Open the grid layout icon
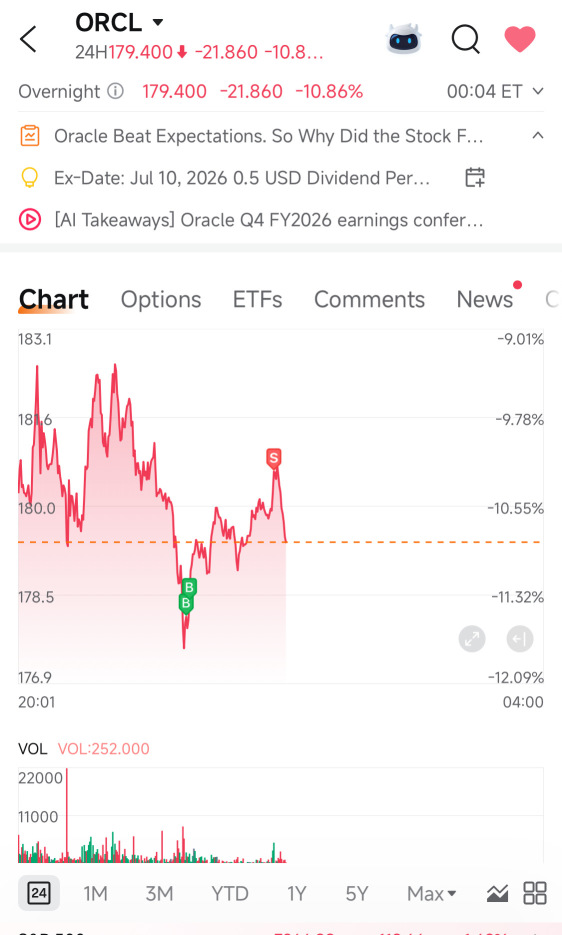The width and height of the screenshot is (562, 935). click(x=535, y=893)
